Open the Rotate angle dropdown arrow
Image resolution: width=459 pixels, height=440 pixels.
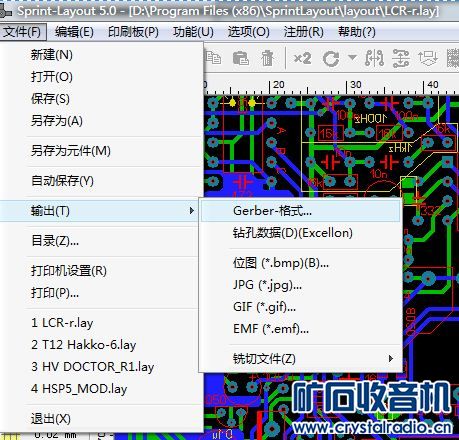(x=352, y=57)
